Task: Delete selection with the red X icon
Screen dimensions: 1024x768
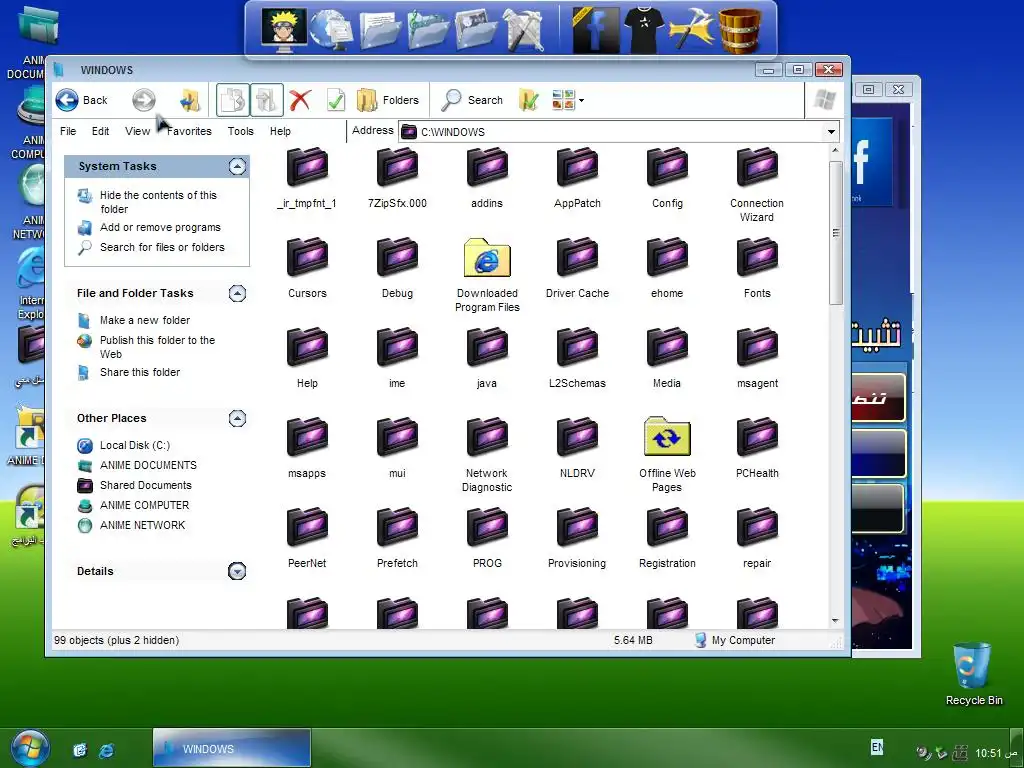Action: tap(300, 100)
